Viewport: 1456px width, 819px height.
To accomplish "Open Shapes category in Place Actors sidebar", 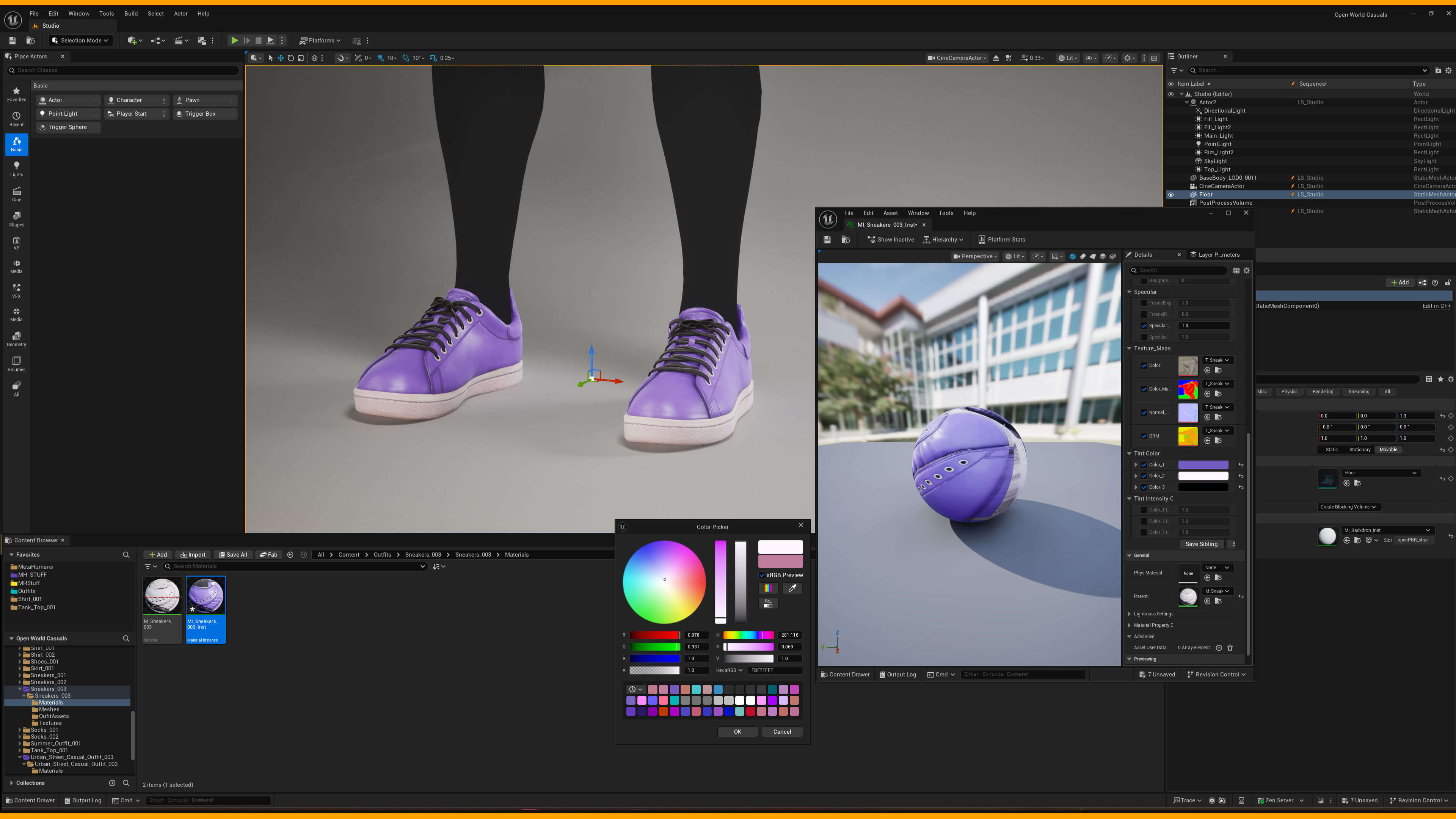I will (x=16, y=219).
